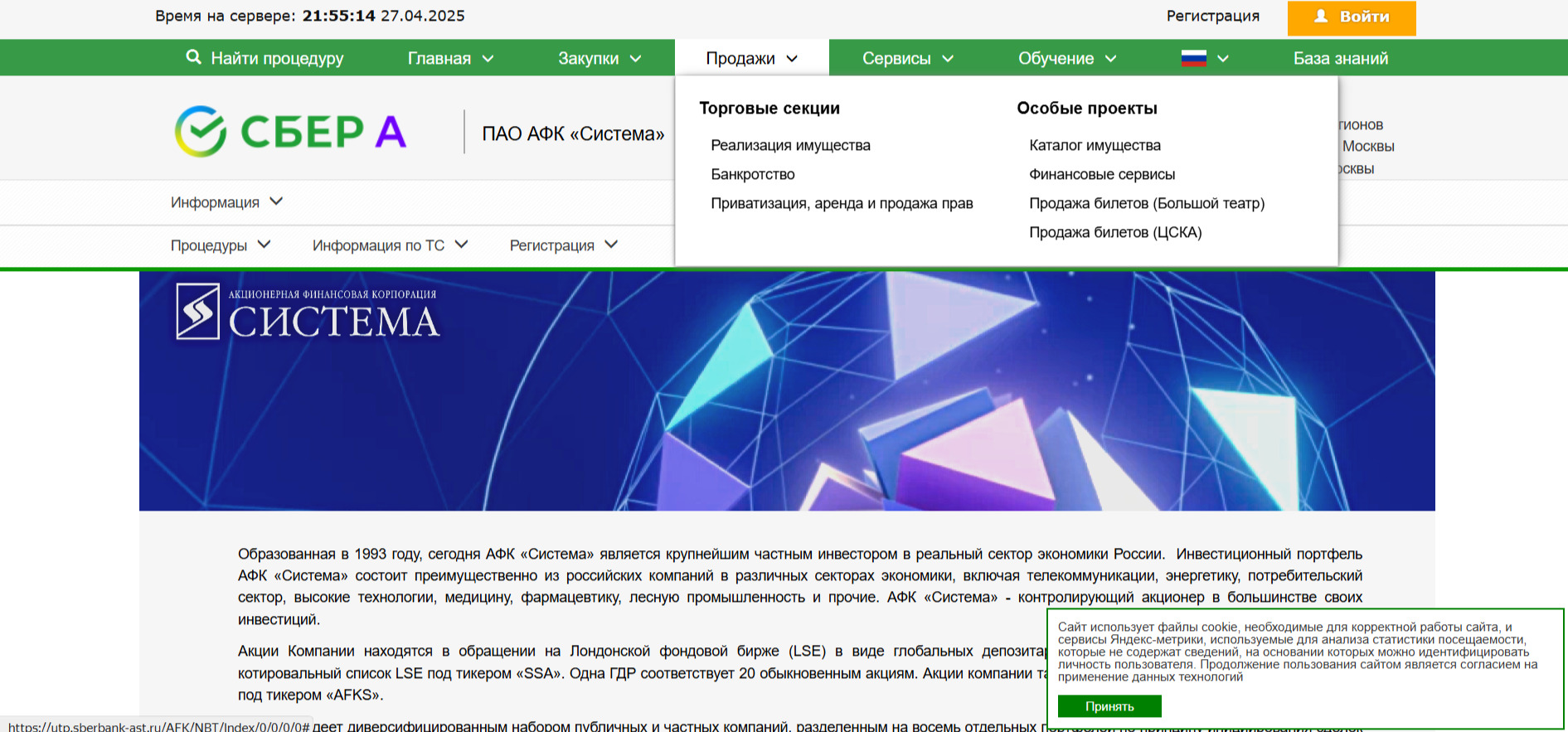The height and width of the screenshot is (732, 1568).
Task: Select Реализация имущества
Action: coord(790,145)
